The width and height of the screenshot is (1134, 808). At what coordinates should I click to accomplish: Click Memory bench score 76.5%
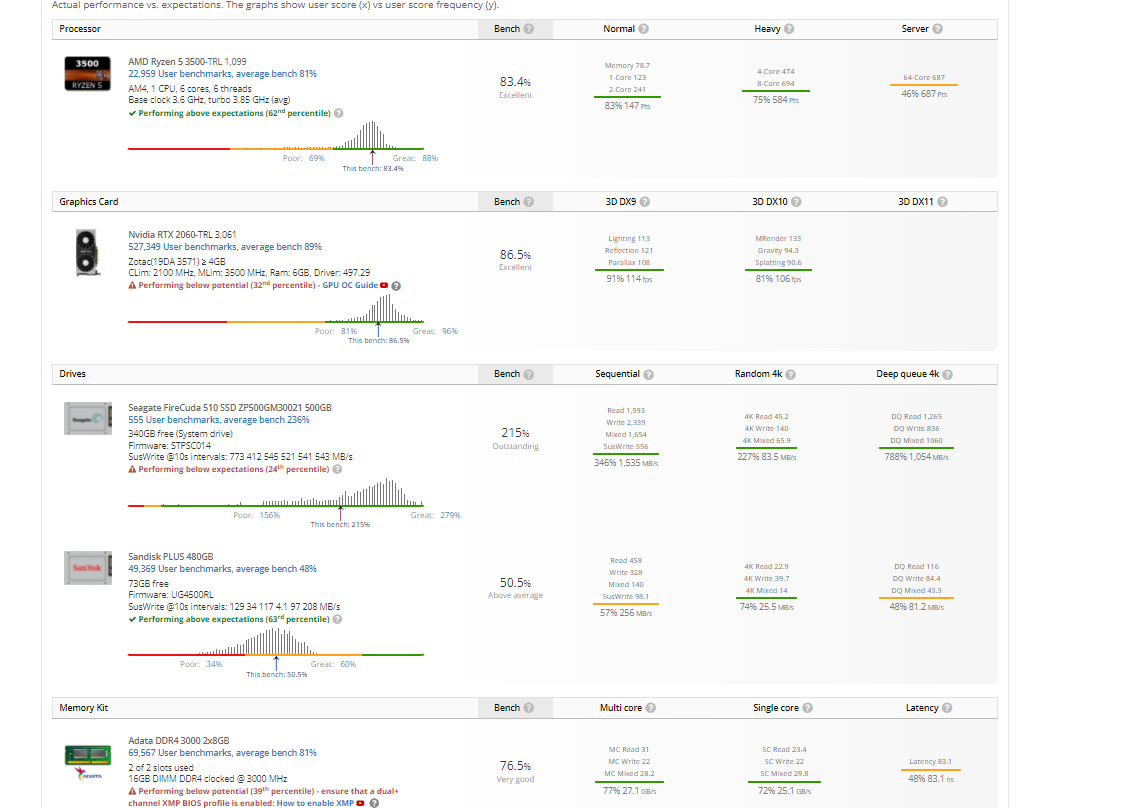[515, 765]
